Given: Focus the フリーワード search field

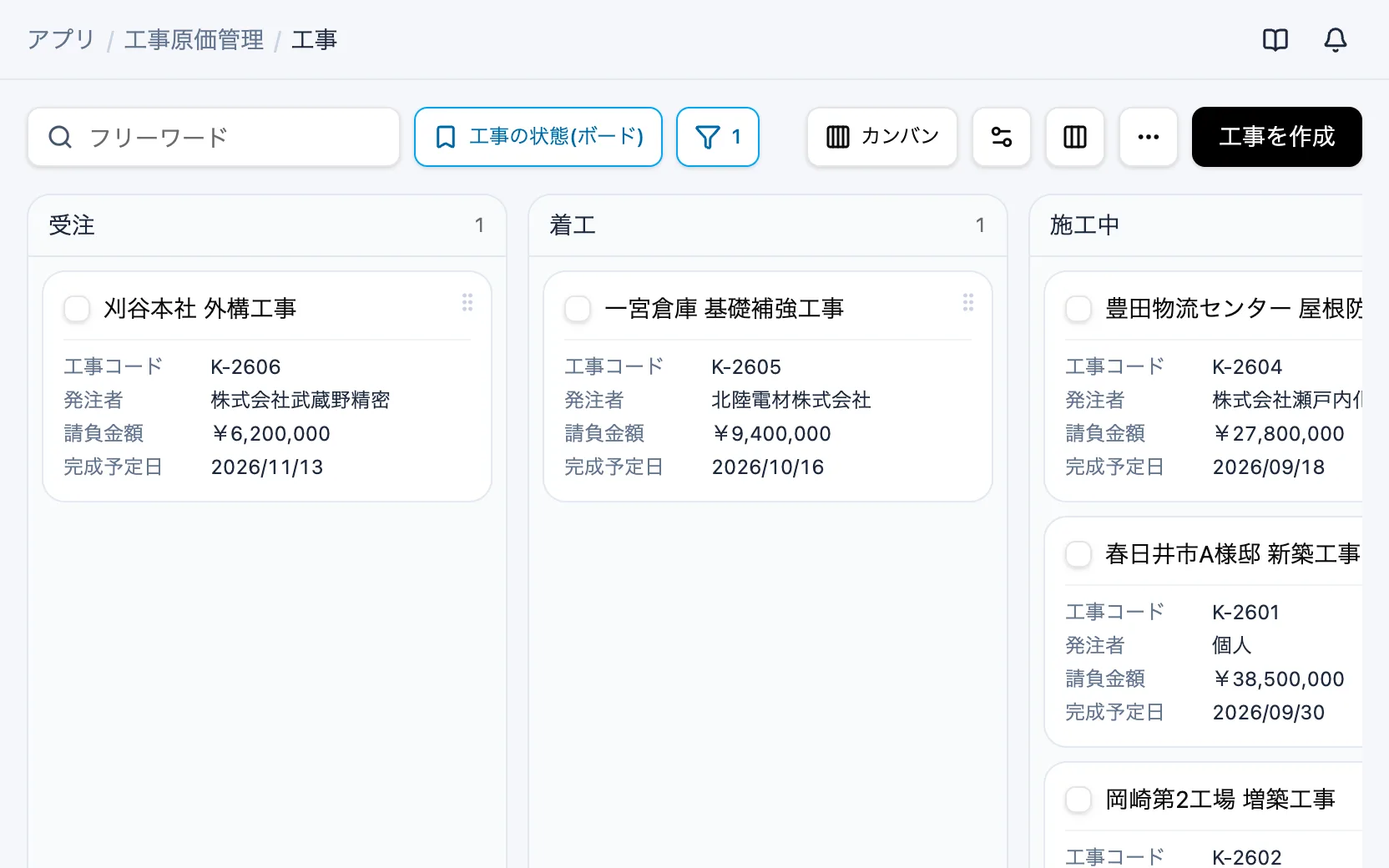Looking at the screenshot, I should click(214, 137).
